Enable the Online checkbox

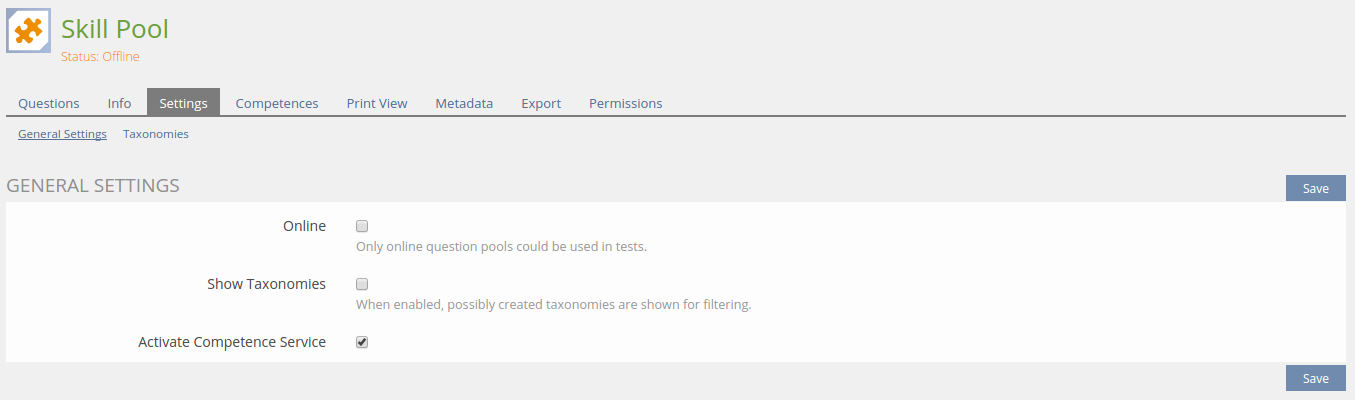coord(362,226)
